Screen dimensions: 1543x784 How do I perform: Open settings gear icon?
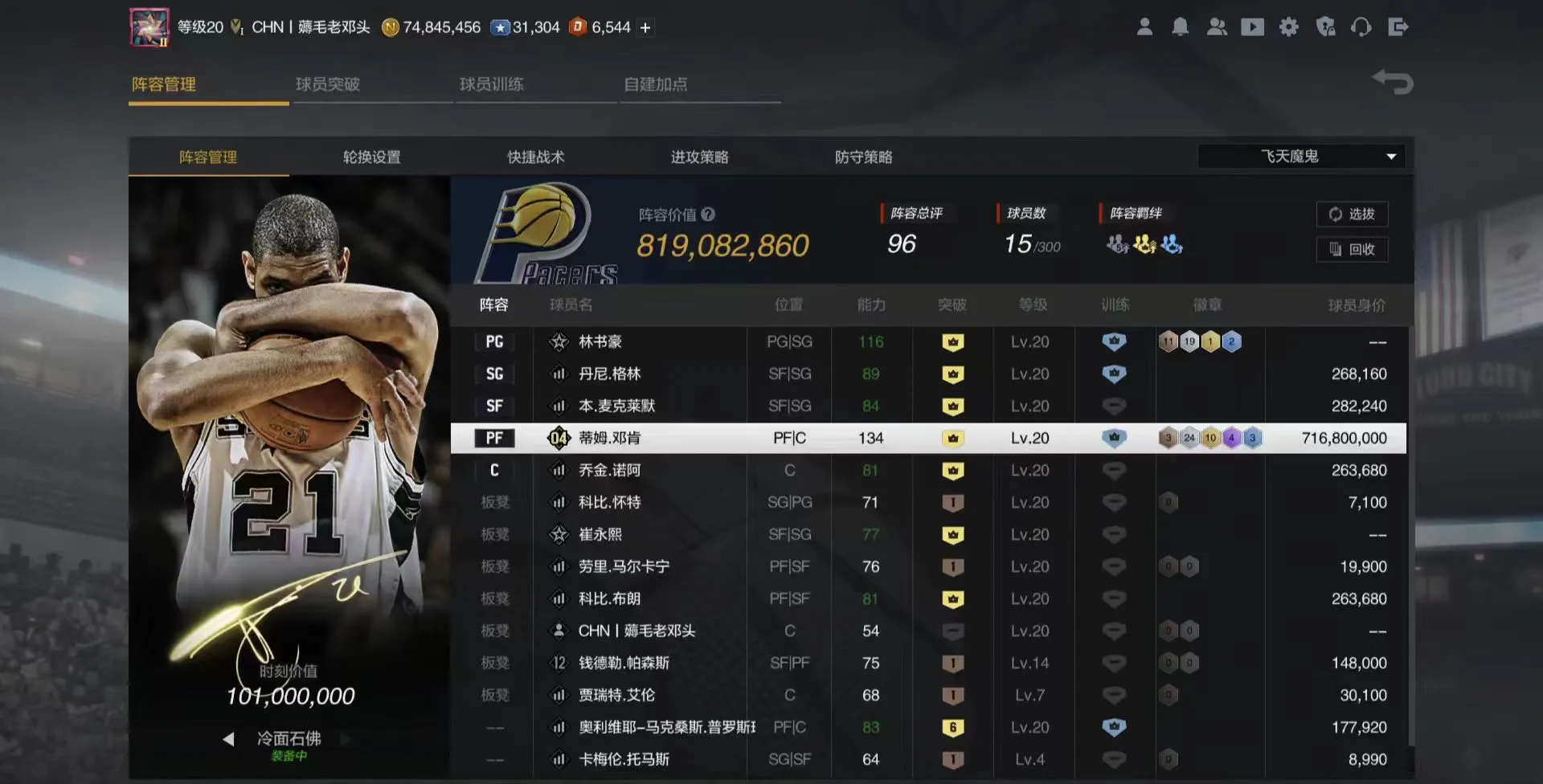(x=1288, y=27)
